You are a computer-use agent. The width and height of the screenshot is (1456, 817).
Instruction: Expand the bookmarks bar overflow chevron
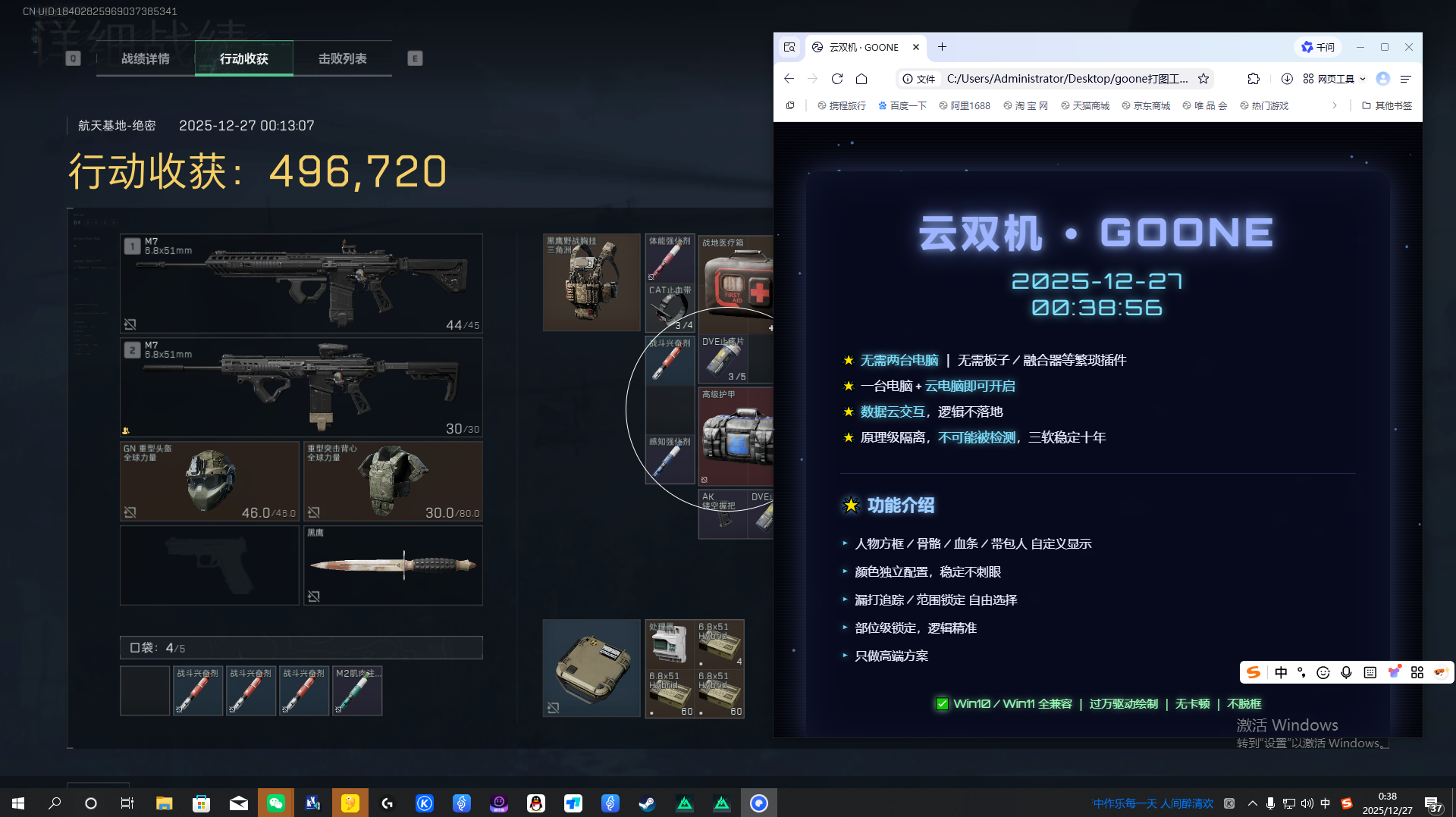tap(1336, 105)
